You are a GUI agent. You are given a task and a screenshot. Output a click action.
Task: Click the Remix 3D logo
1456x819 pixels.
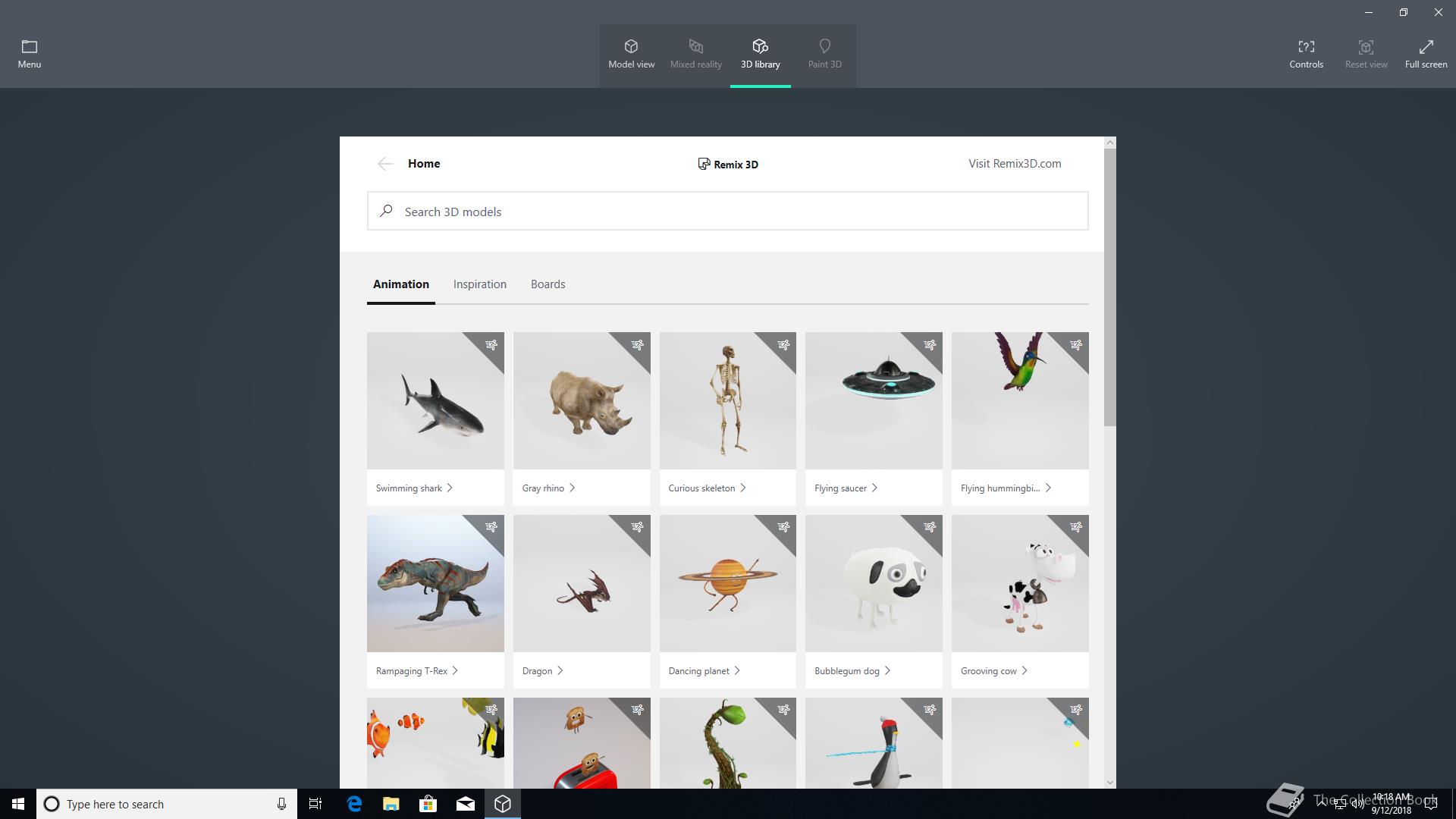pos(728,164)
